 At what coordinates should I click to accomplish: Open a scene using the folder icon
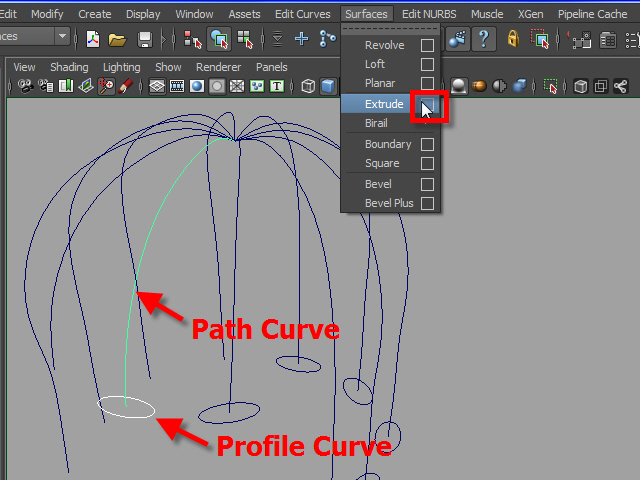coord(118,40)
